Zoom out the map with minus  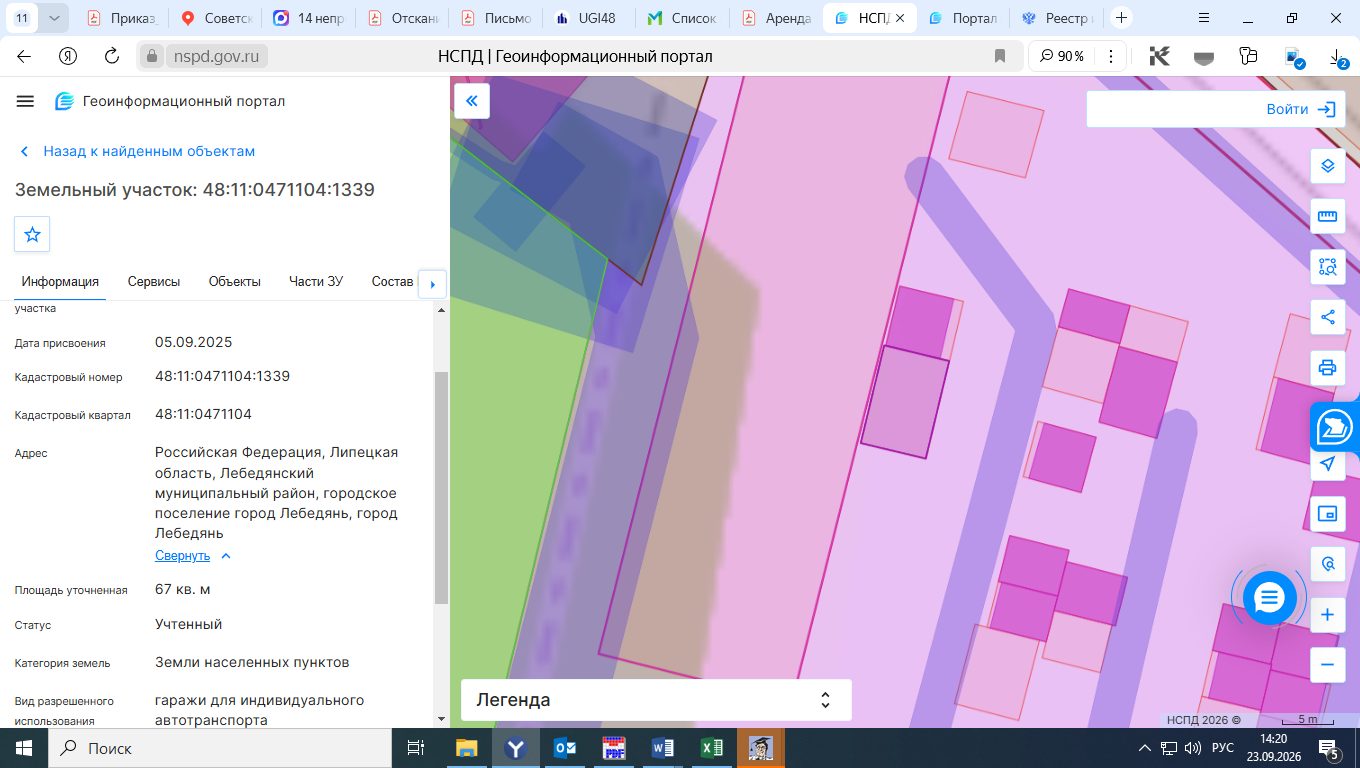pos(1327,664)
